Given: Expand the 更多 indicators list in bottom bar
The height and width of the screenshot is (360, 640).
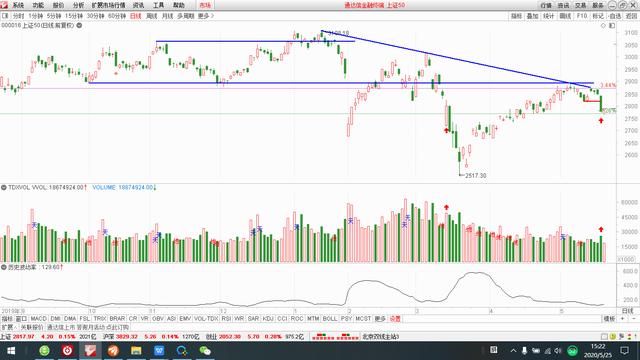Looking at the screenshot, I should click(380, 318).
